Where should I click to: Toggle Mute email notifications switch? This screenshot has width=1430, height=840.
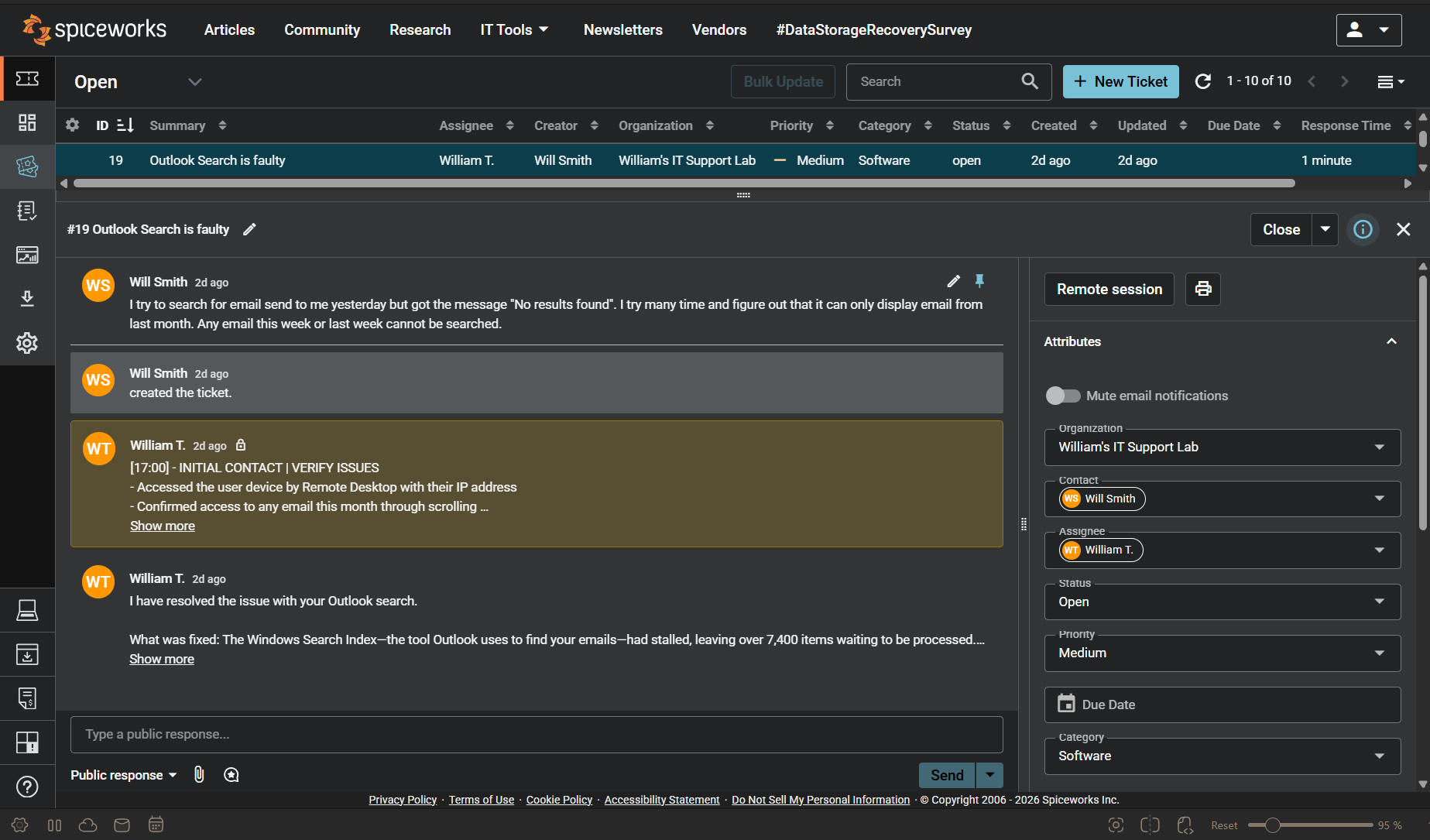pos(1063,396)
